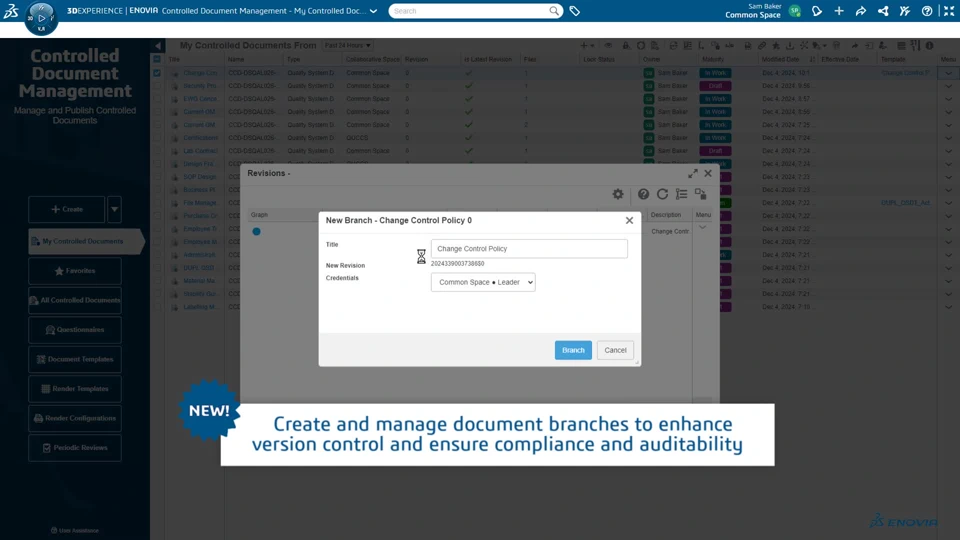Open Periodic Reviews in sidebar
This screenshot has height=540, width=960.
[x=75, y=448]
